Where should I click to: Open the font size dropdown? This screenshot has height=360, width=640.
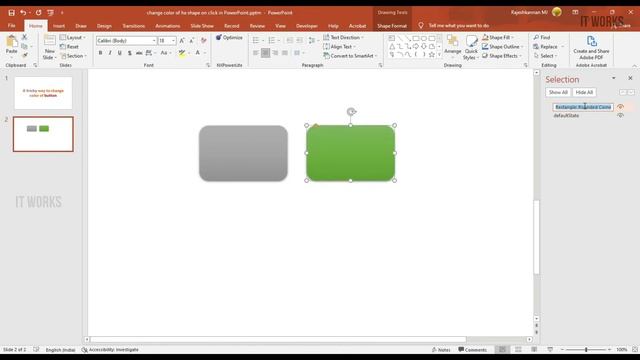(173, 40)
